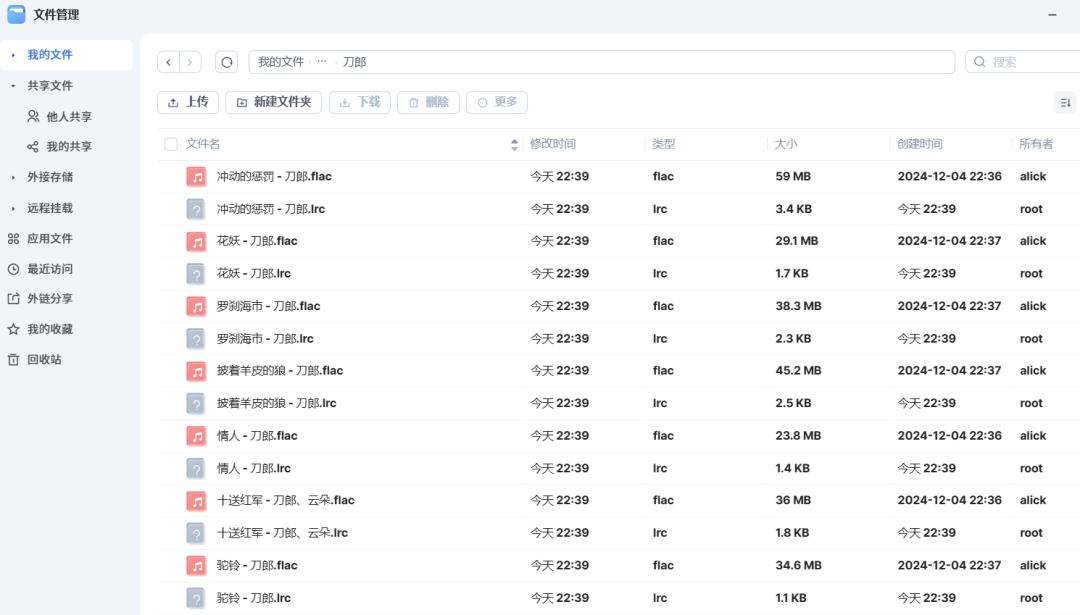This screenshot has width=1080, height=615.
Task: Click 下载 download button
Action: [x=360, y=103]
